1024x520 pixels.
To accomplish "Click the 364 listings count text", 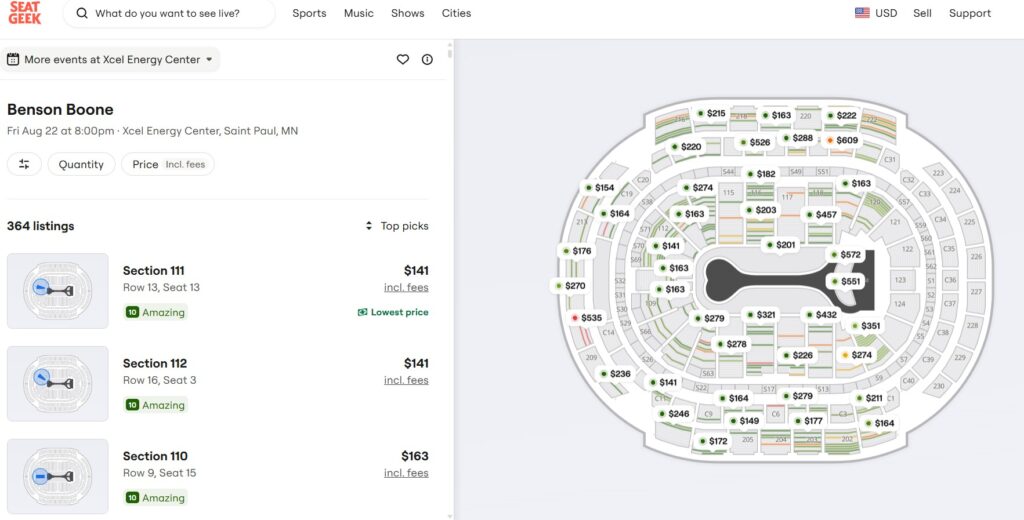I will [40, 226].
